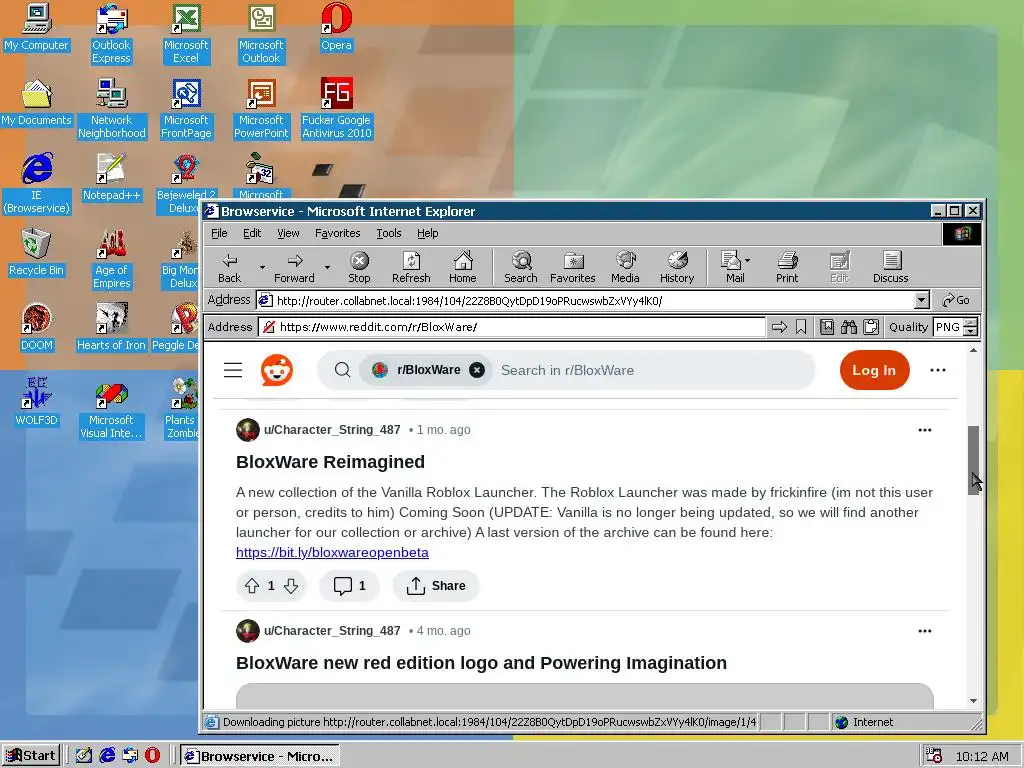Upvote the BloxWare Reimagined post
The height and width of the screenshot is (768, 1024).
click(x=252, y=586)
